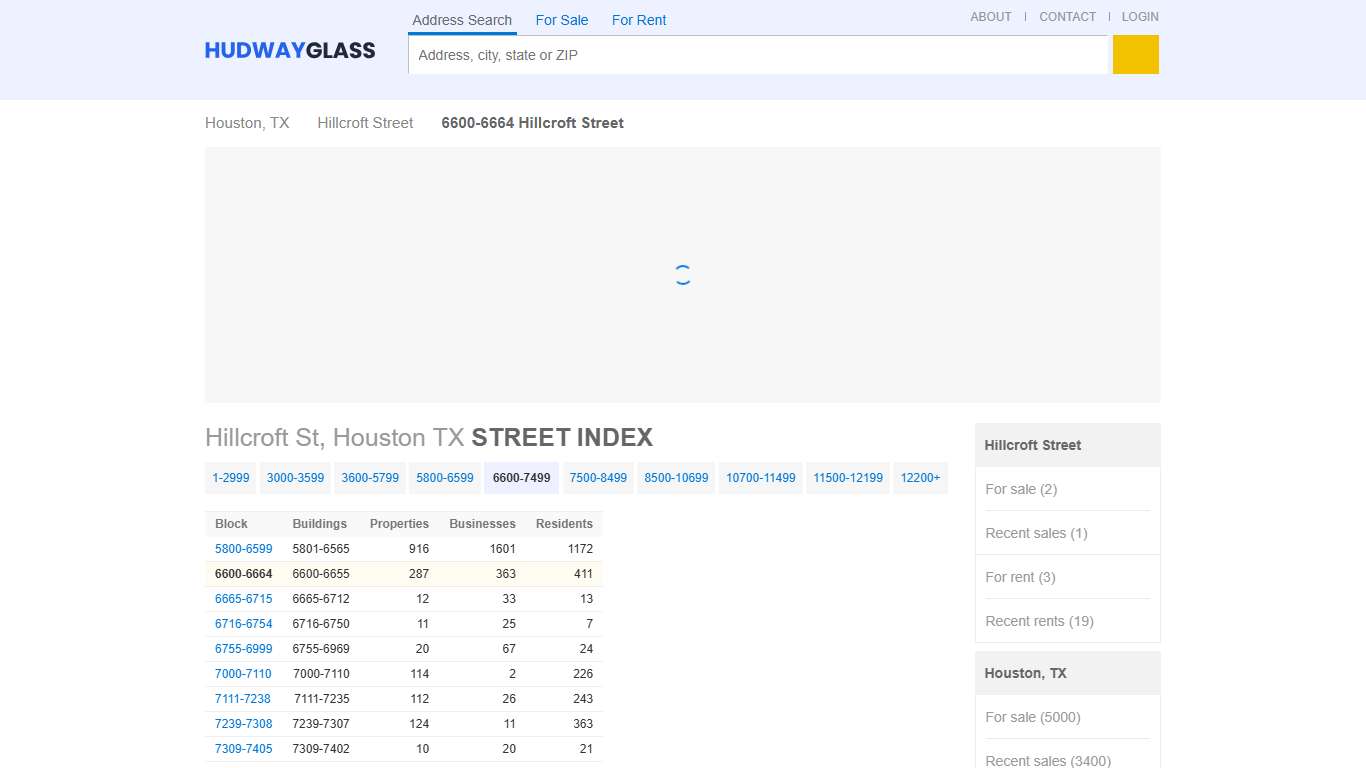Switch to the For Rent tab
This screenshot has height=768, width=1366.
point(638,20)
